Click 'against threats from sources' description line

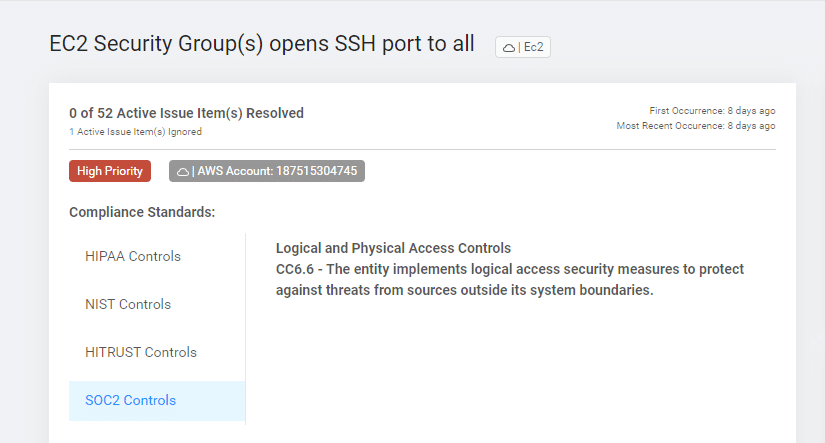464,290
